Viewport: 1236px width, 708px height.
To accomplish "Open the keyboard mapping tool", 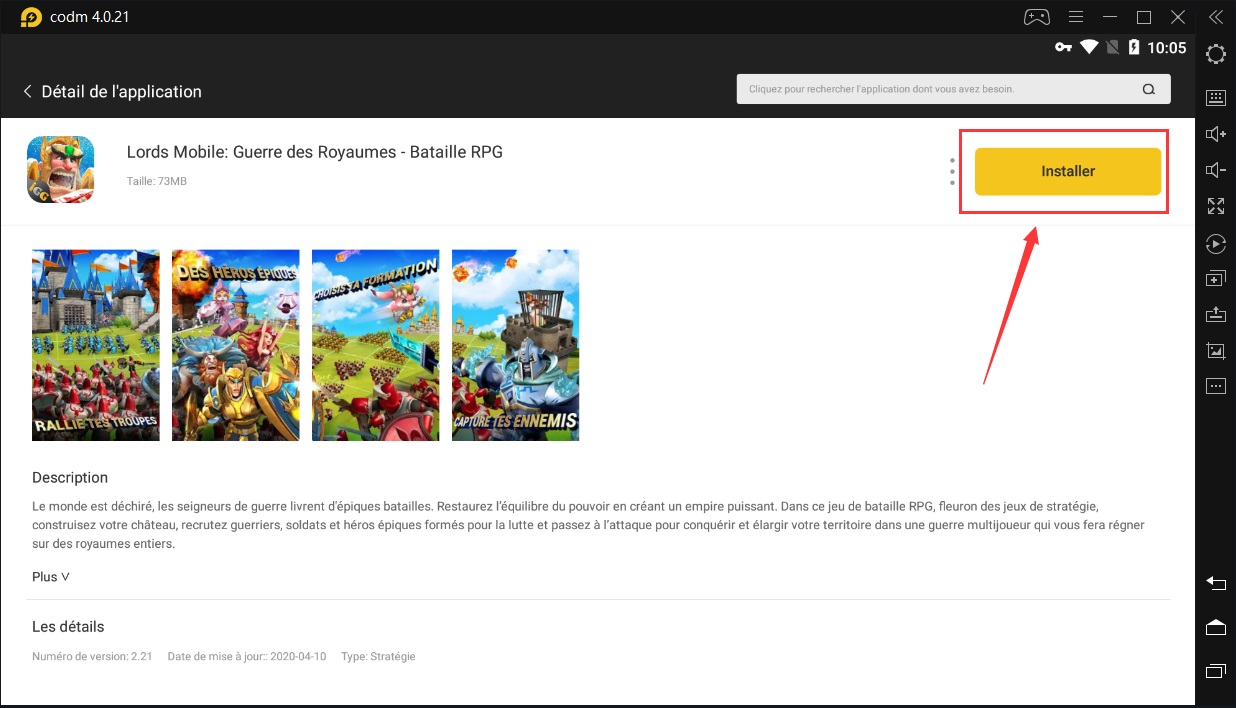I will click(1215, 97).
